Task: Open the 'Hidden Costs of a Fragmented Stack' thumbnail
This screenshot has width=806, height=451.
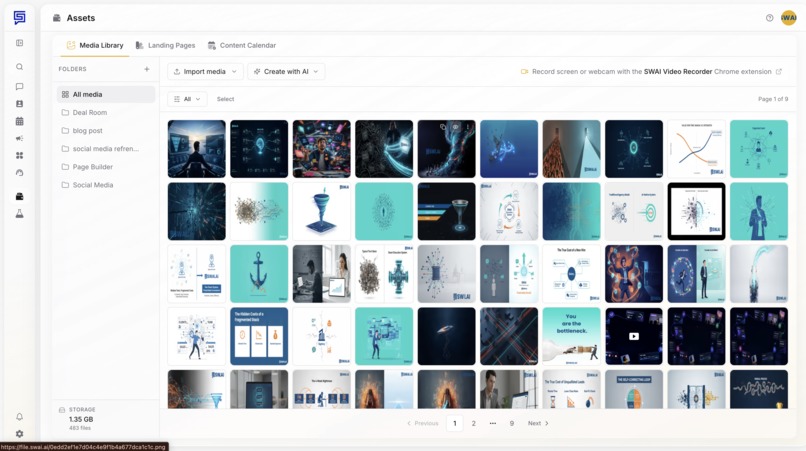Action: coord(259,336)
